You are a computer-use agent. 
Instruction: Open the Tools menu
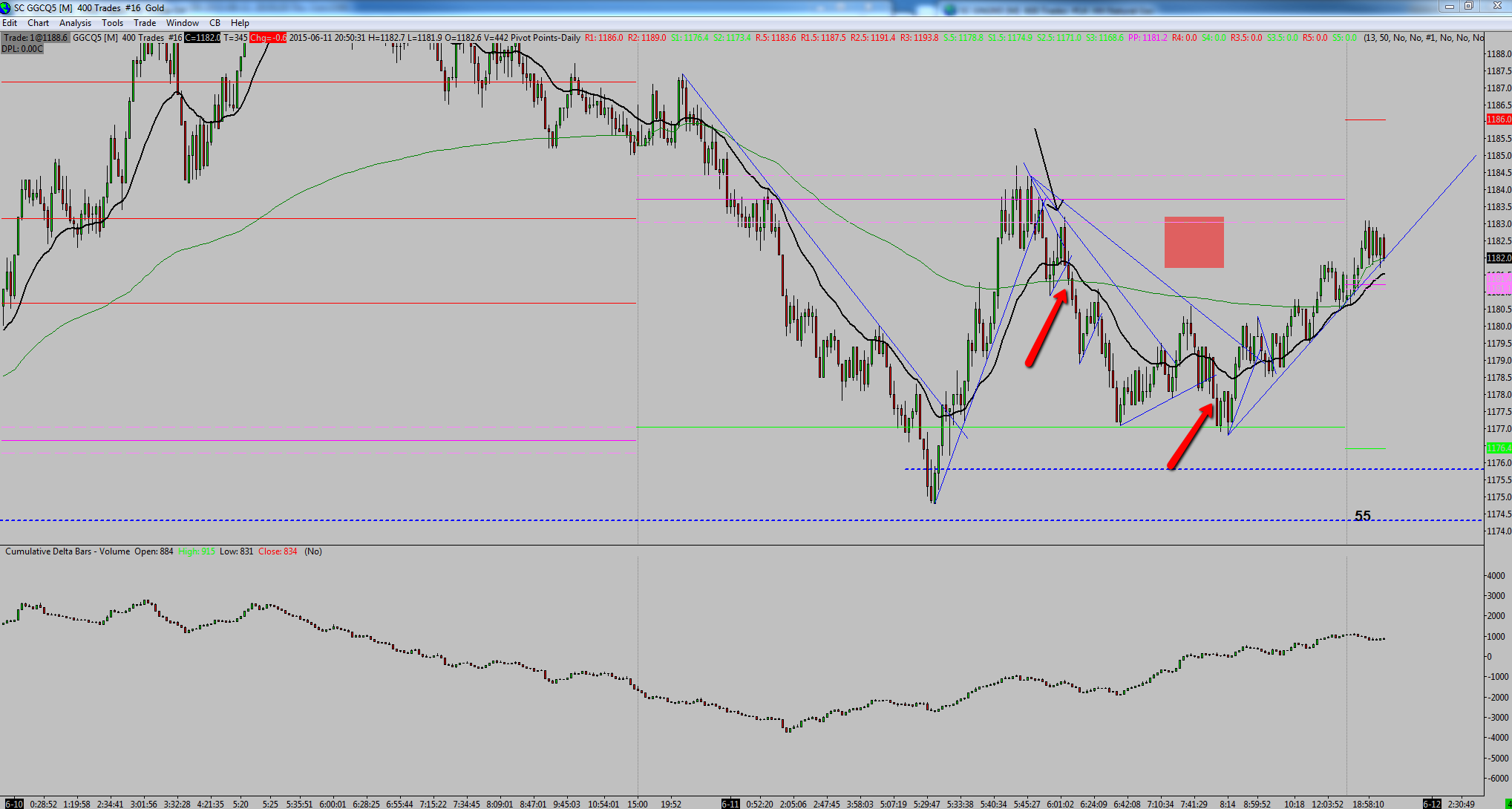point(113,23)
